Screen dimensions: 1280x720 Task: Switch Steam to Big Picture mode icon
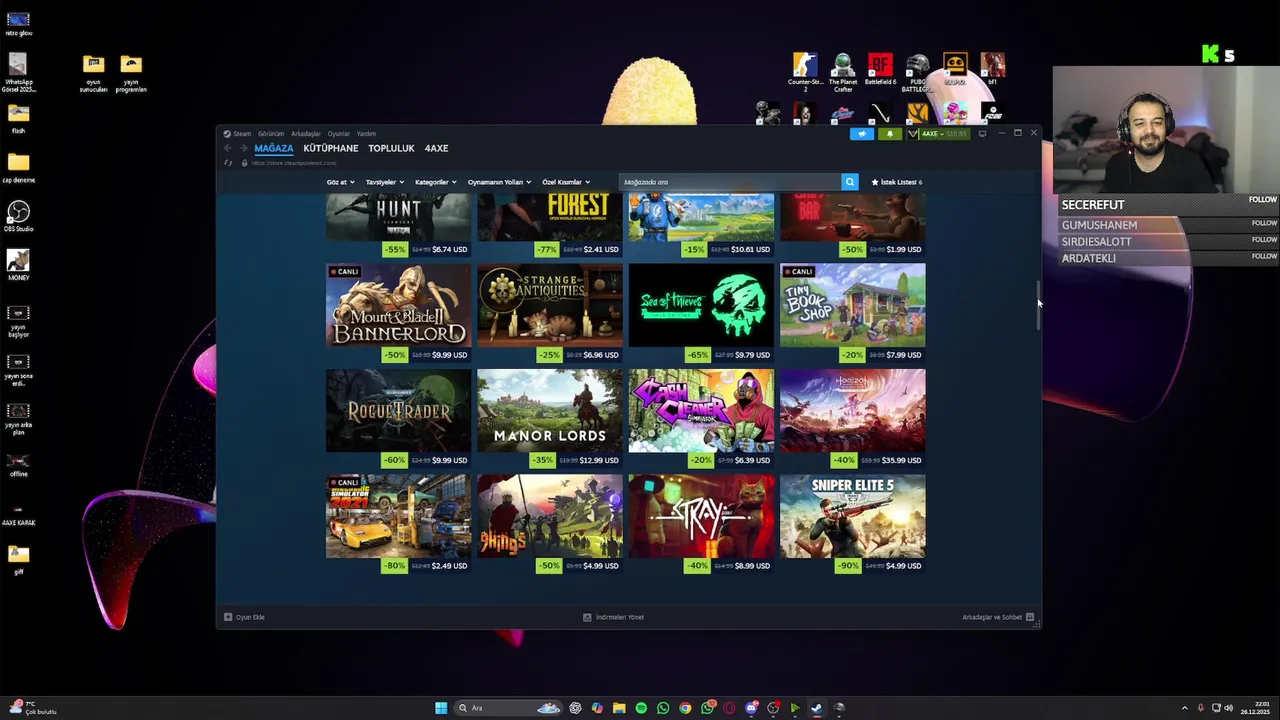983,134
